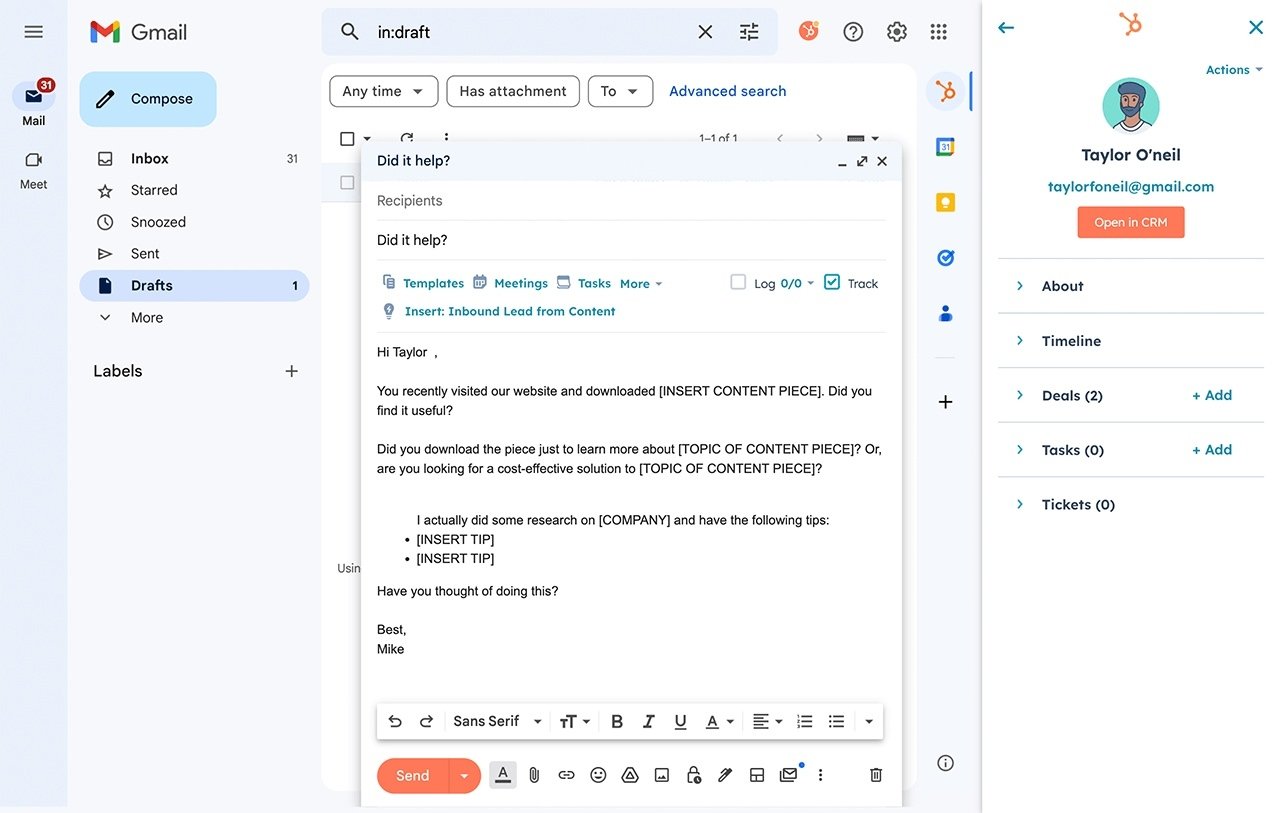The image size is (1280, 813).
Task: Enable the Track checkbox
Action: (832, 282)
